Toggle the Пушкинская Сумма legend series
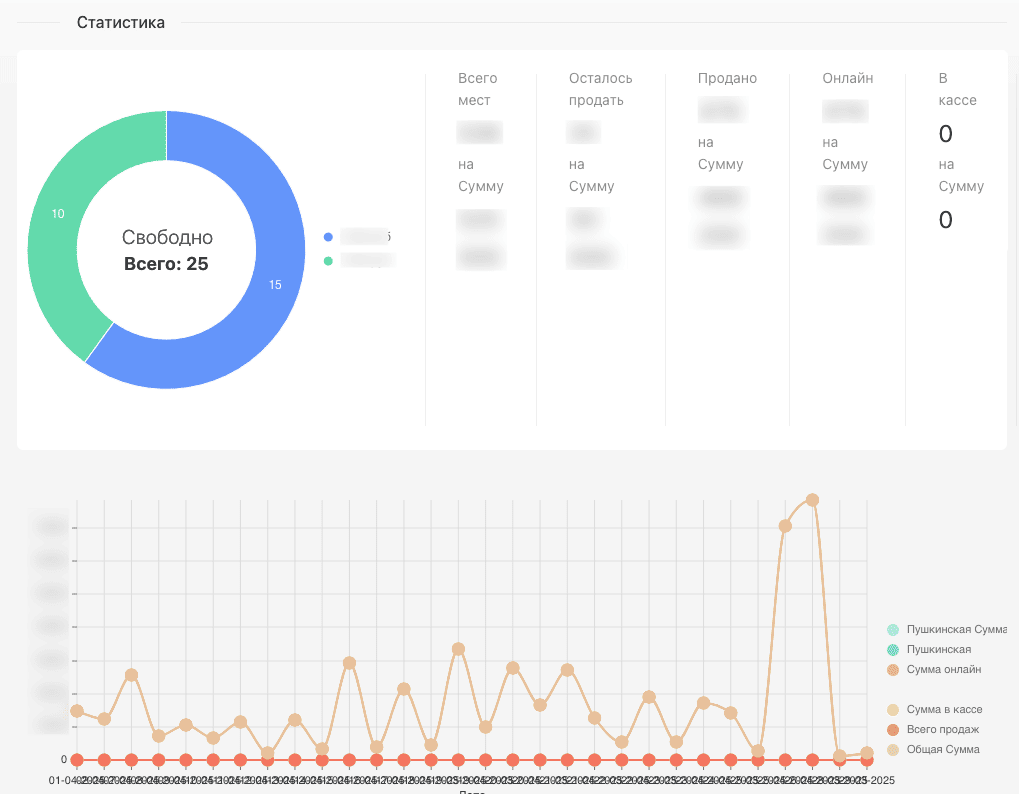The width and height of the screenshot is (1019, 794). click(944, 629)
